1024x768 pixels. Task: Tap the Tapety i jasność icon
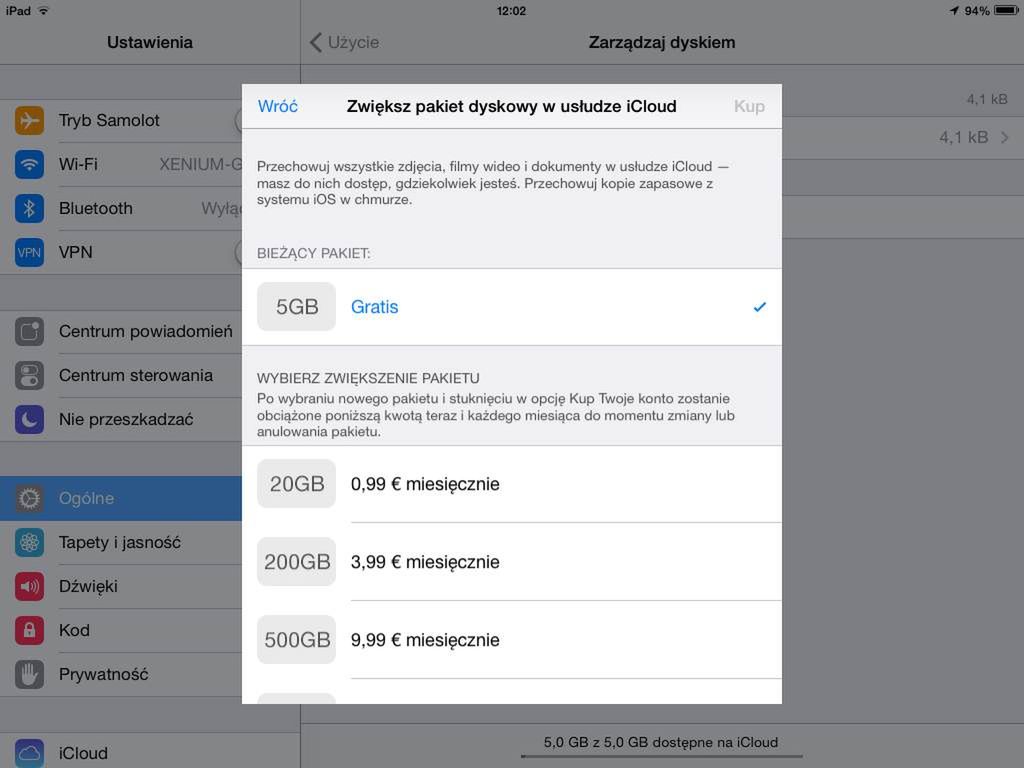(x=30, y=542)
